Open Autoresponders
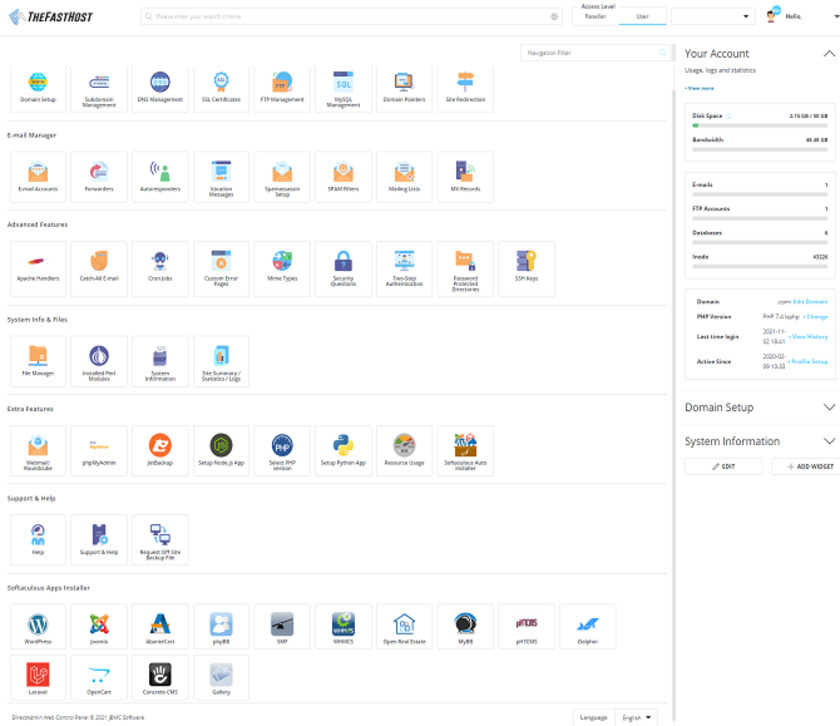Image resolution: width=840 pixels, height=726 pixels. (x=160, y=177)
